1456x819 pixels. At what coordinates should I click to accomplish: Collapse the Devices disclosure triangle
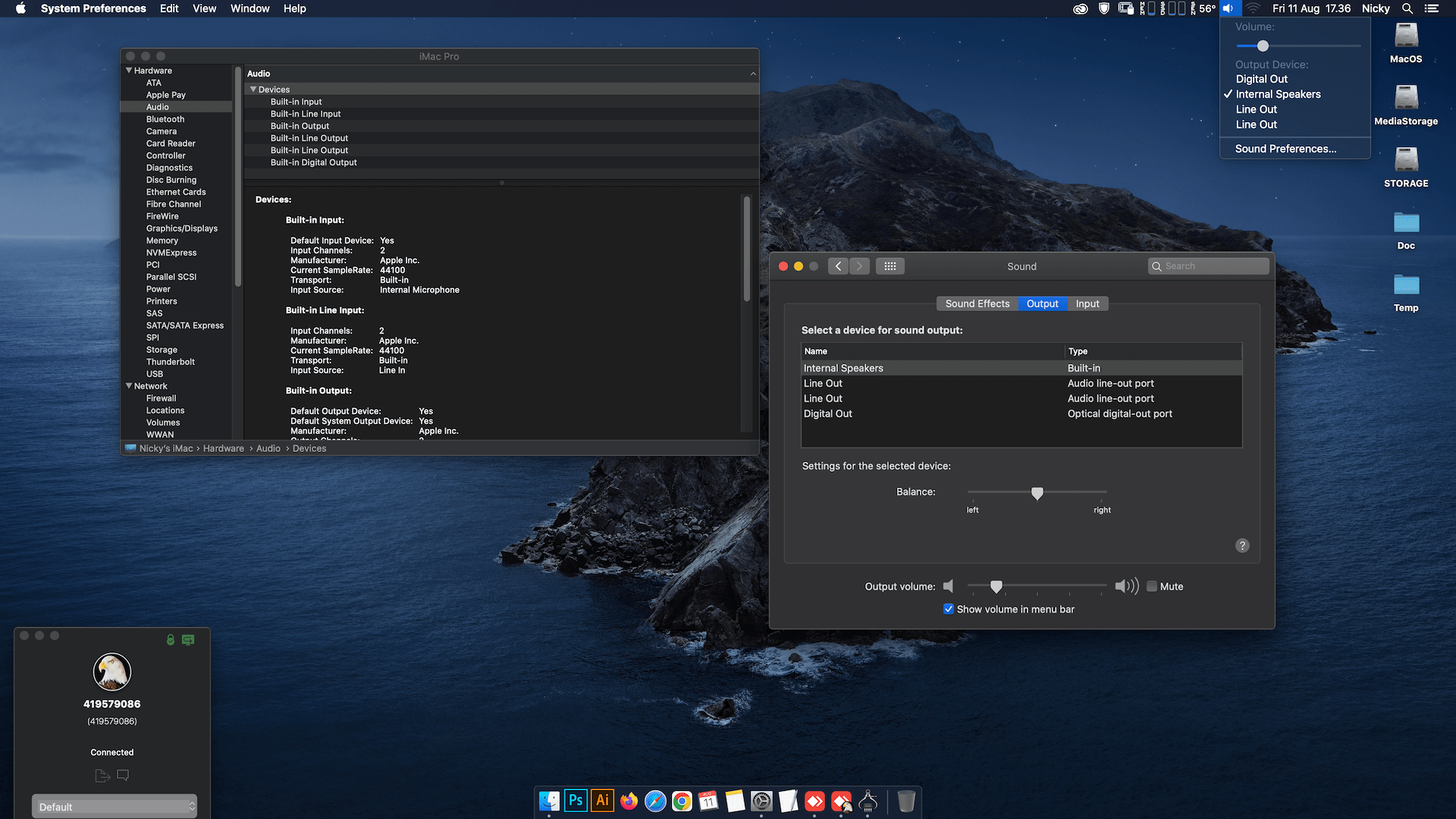[253, 89]
